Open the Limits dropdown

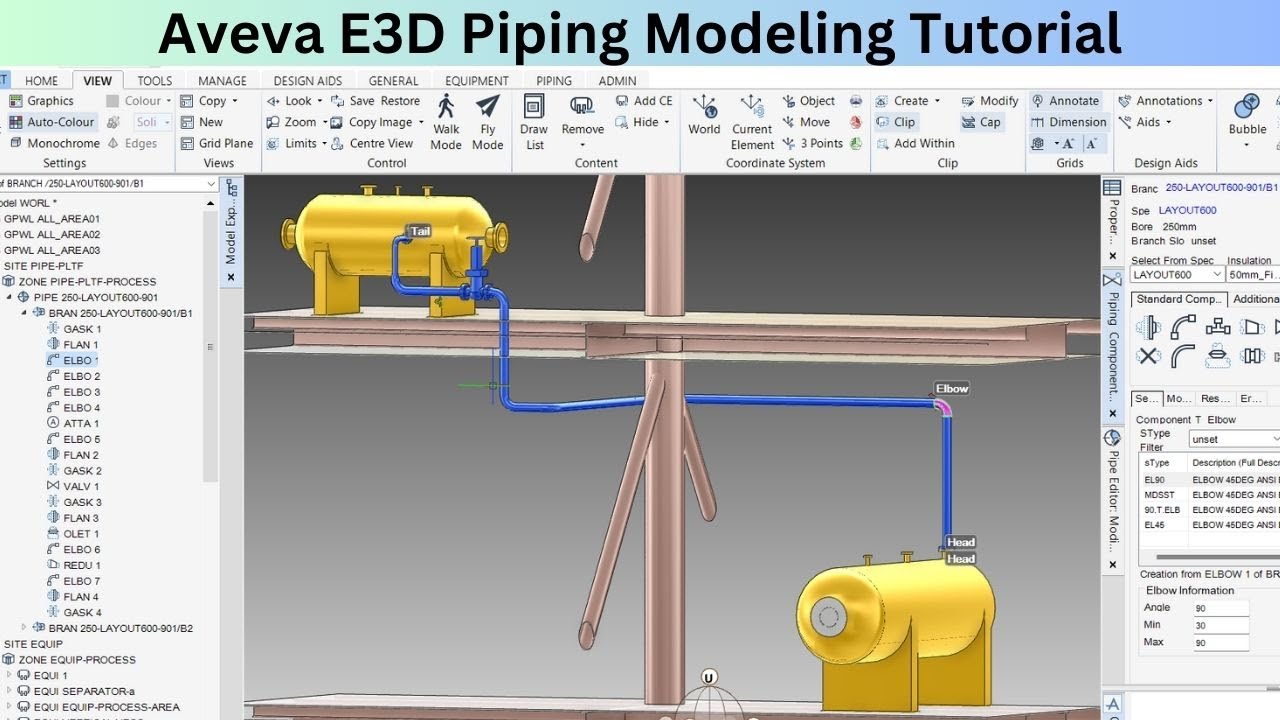click(x=296, y=143)
